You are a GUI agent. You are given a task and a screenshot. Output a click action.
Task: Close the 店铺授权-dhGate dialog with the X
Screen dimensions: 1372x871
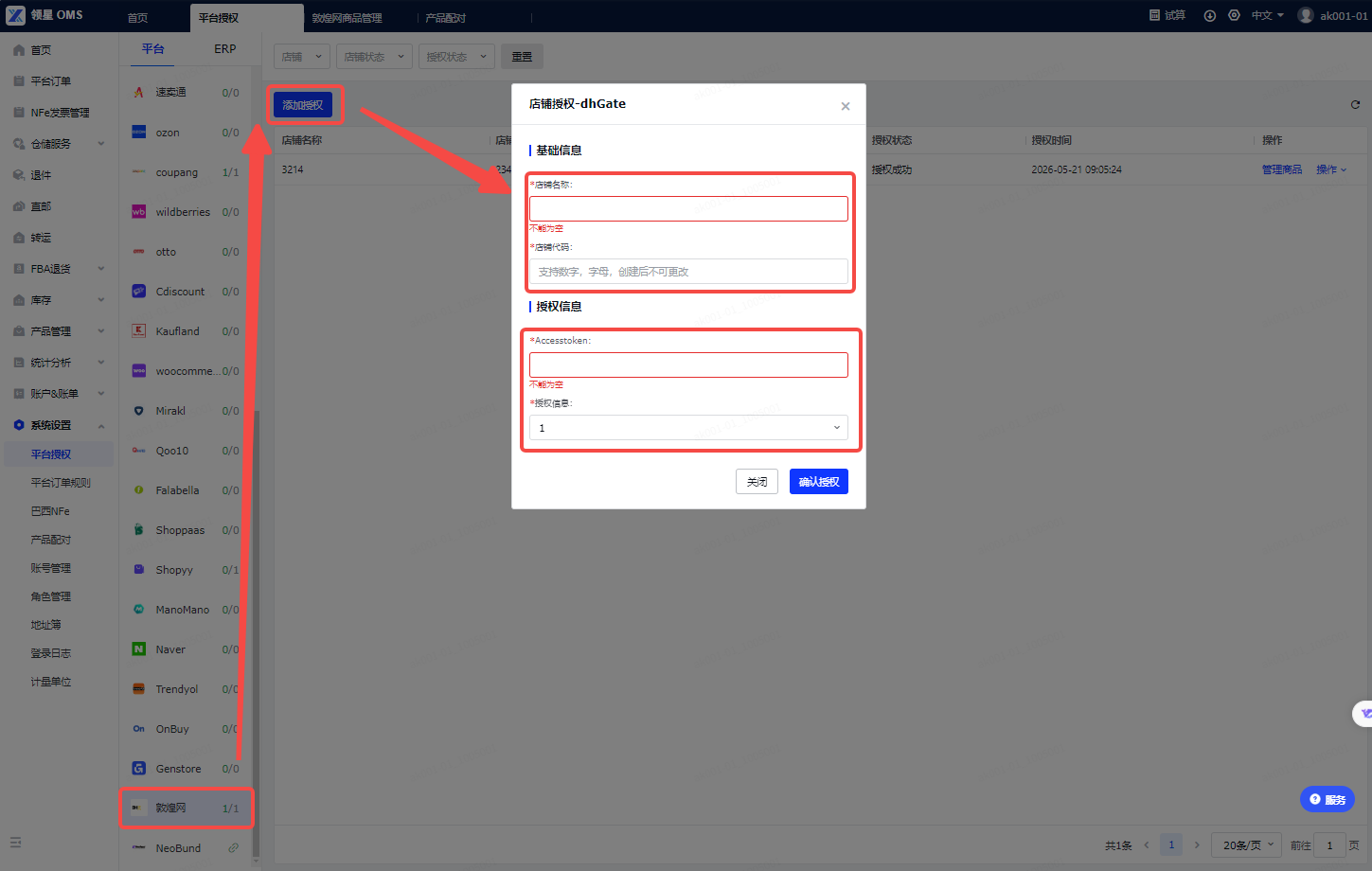click(846, 106)
